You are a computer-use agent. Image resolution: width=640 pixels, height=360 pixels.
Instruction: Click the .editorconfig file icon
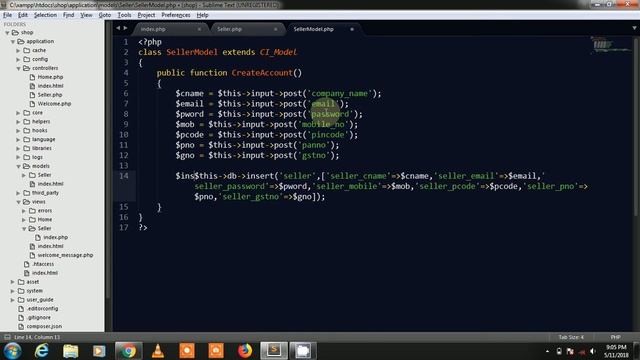tap(21, 309)
